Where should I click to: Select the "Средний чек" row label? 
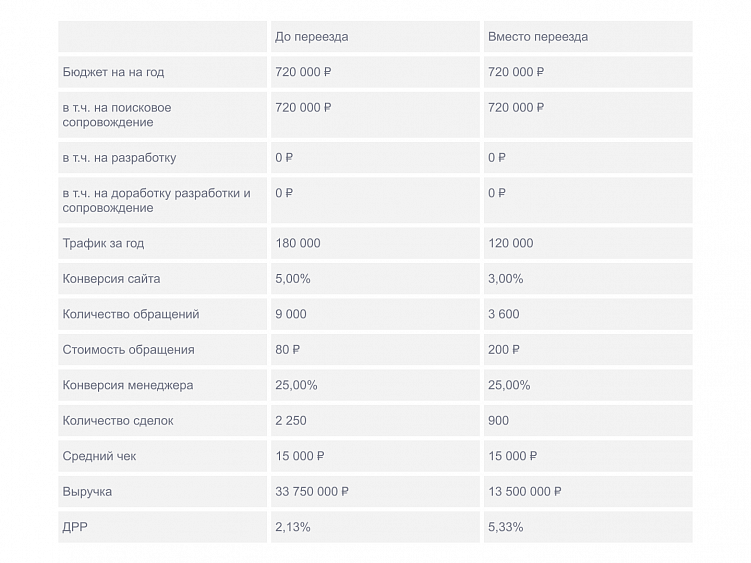[x=99, y=456]
